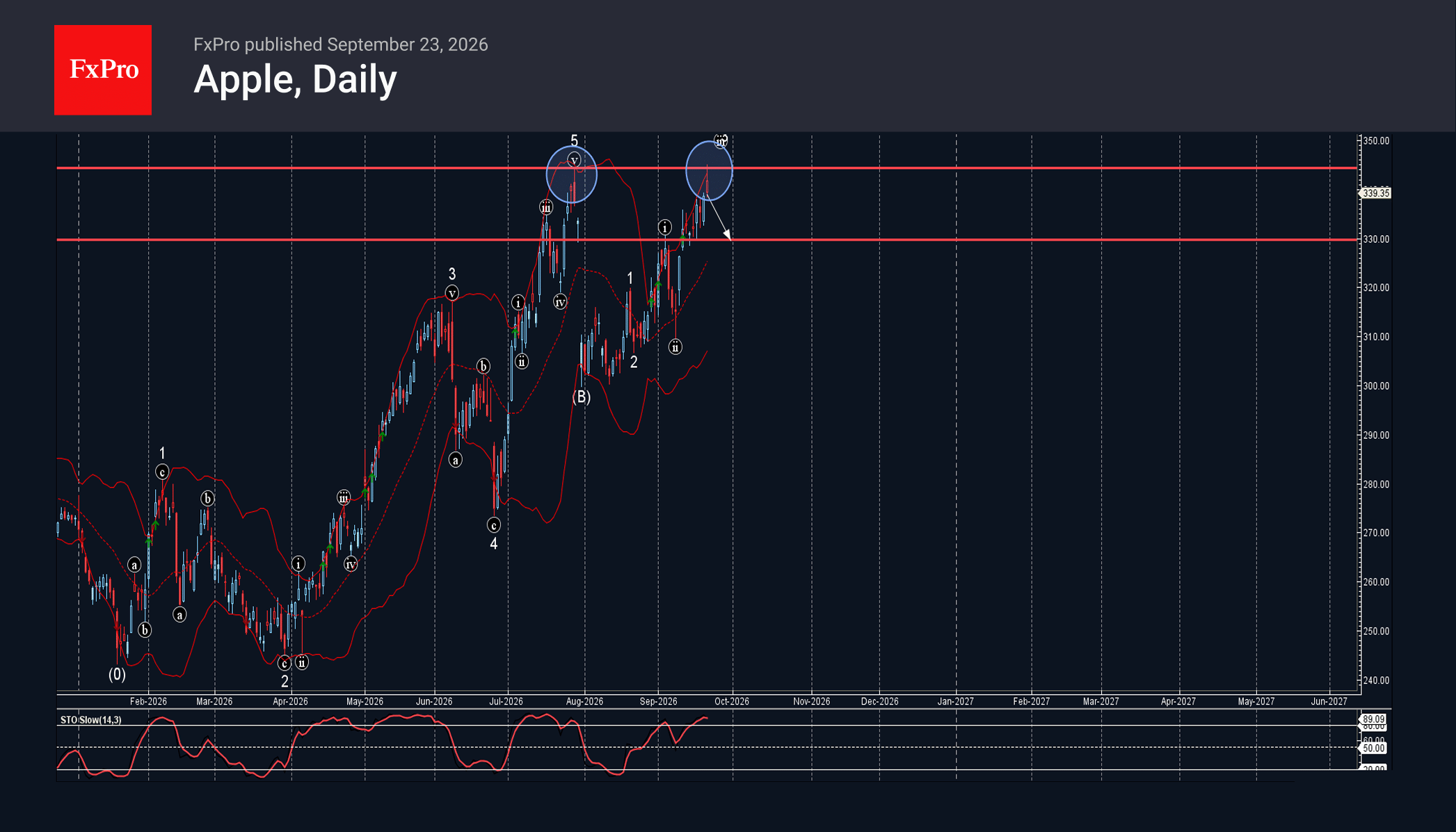Click the 320.00 price axis label

coord(1376,287)
